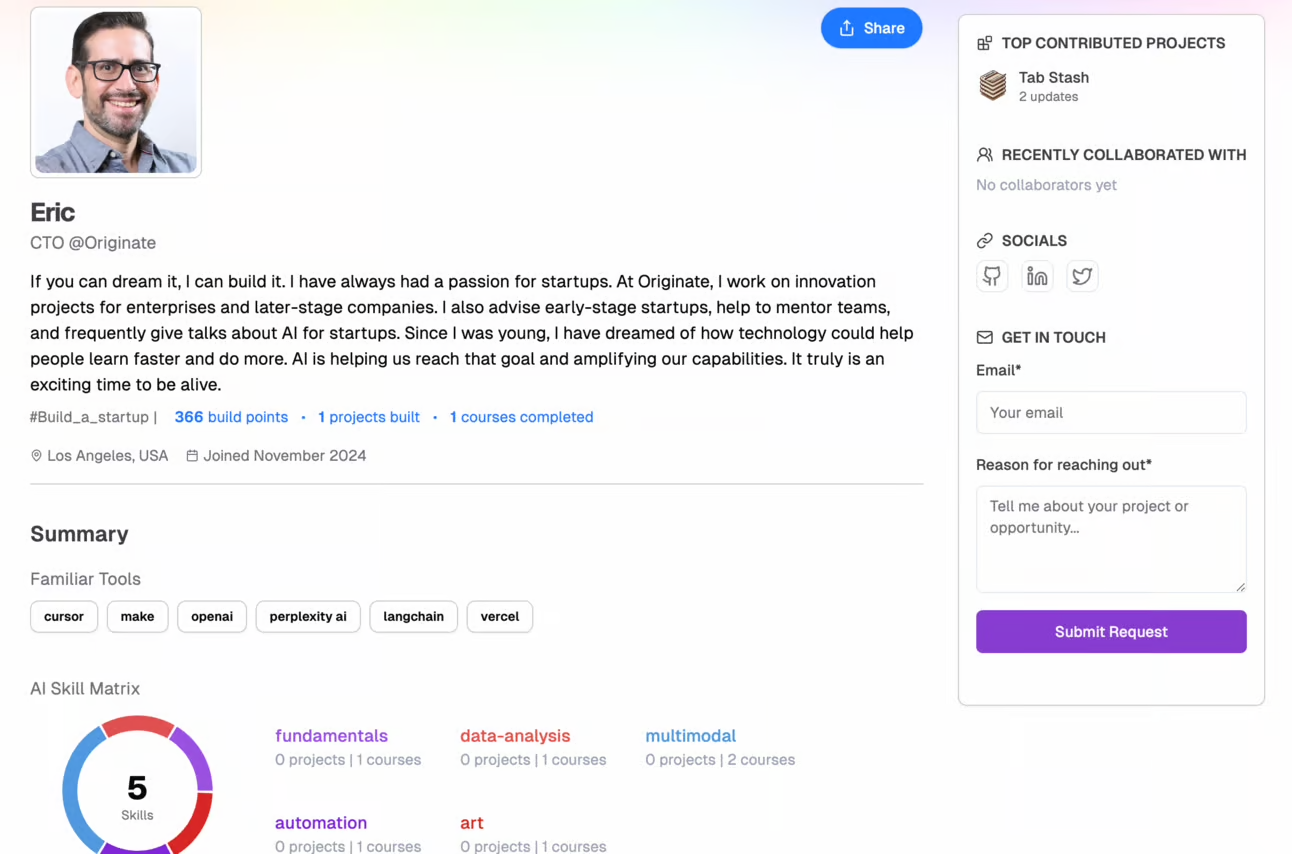Click the Top Contributed Projects grid icon
The height and width of the screenshot is (854, 1292).
tap(984, 43)
